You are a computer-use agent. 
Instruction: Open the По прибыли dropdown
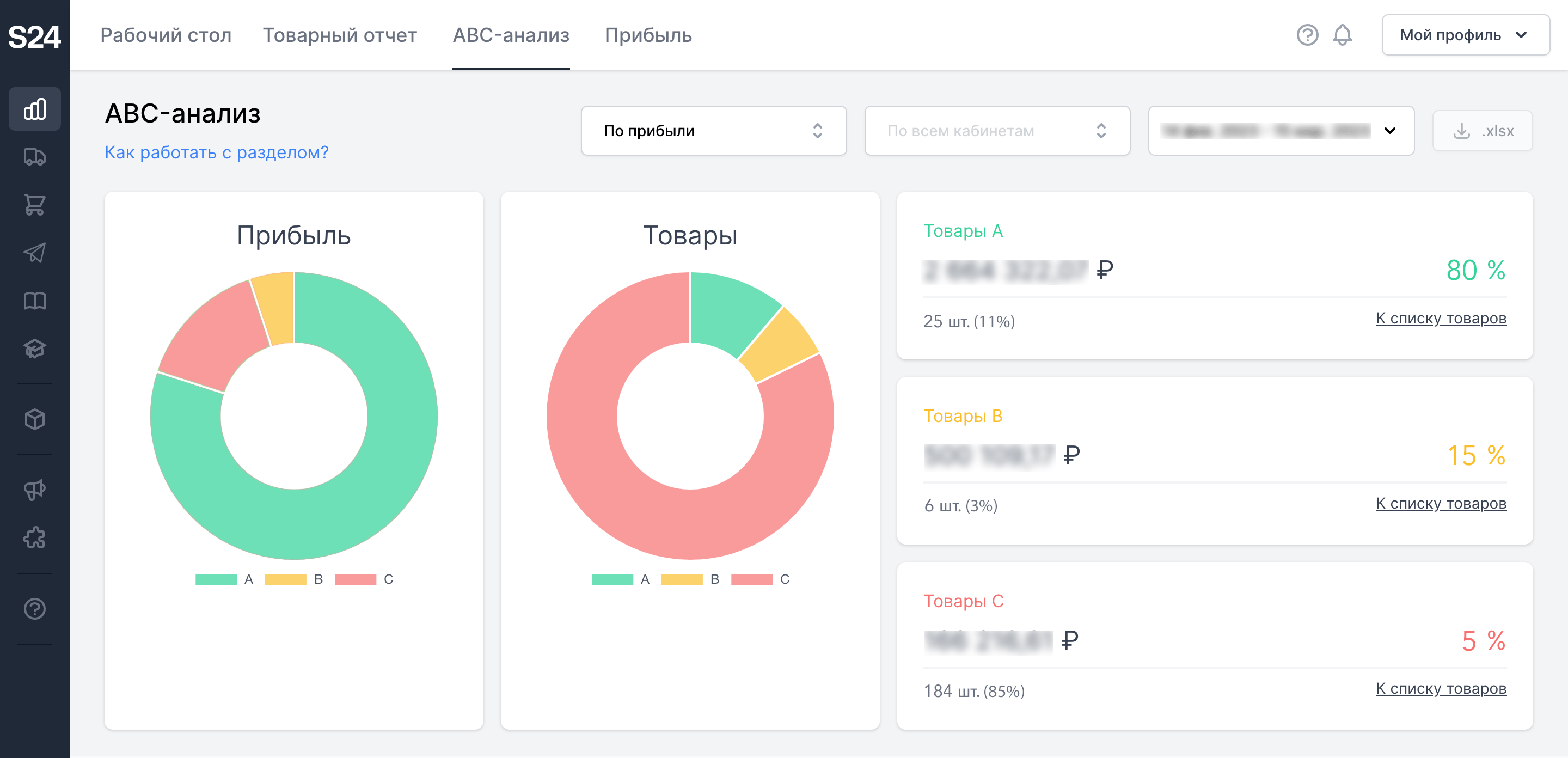[x=713, y=131]
